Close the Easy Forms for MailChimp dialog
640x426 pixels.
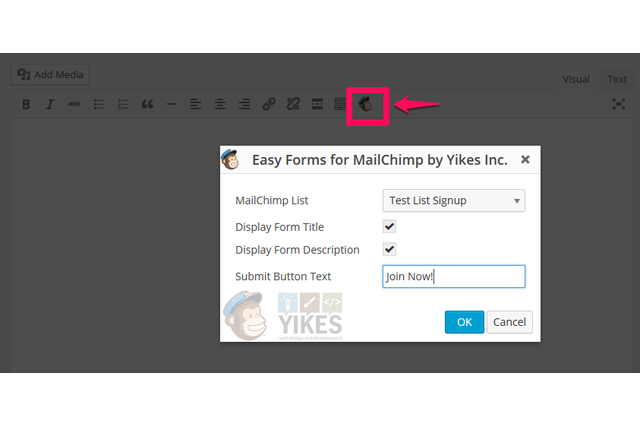[525, 160]
